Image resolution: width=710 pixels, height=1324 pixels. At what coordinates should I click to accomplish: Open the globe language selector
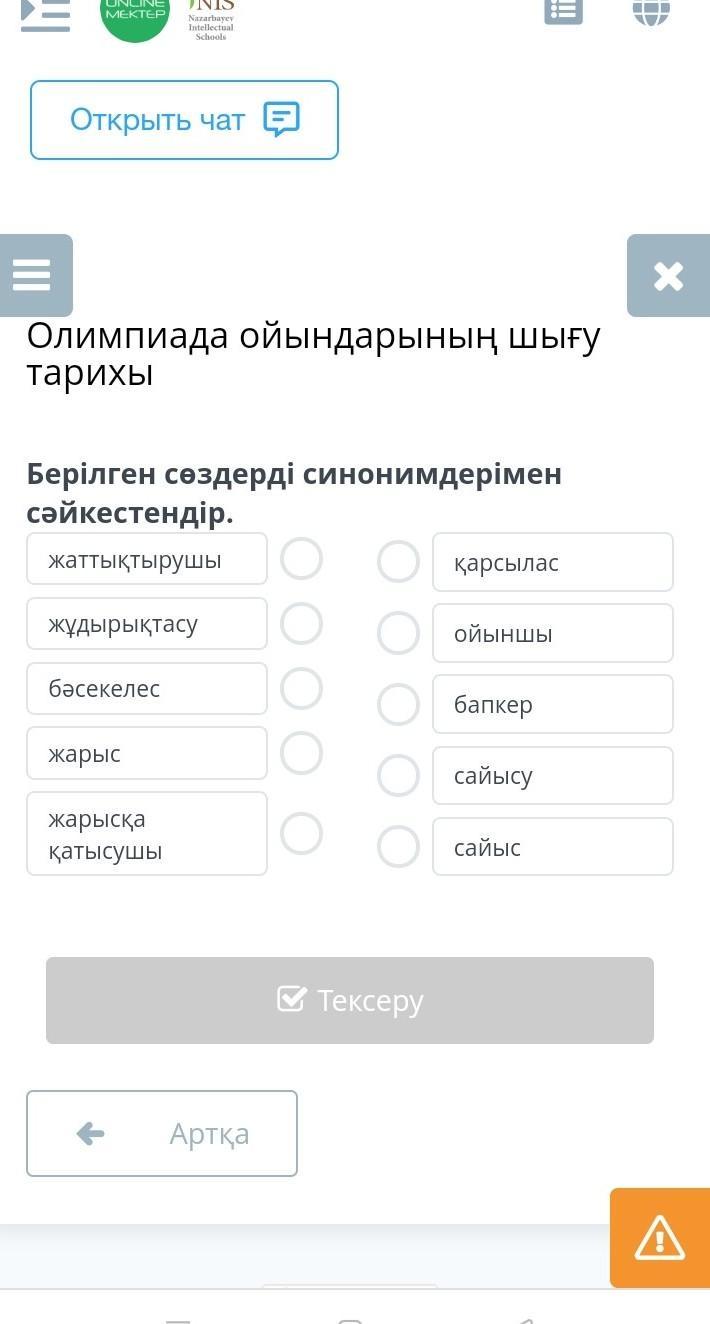651,10
